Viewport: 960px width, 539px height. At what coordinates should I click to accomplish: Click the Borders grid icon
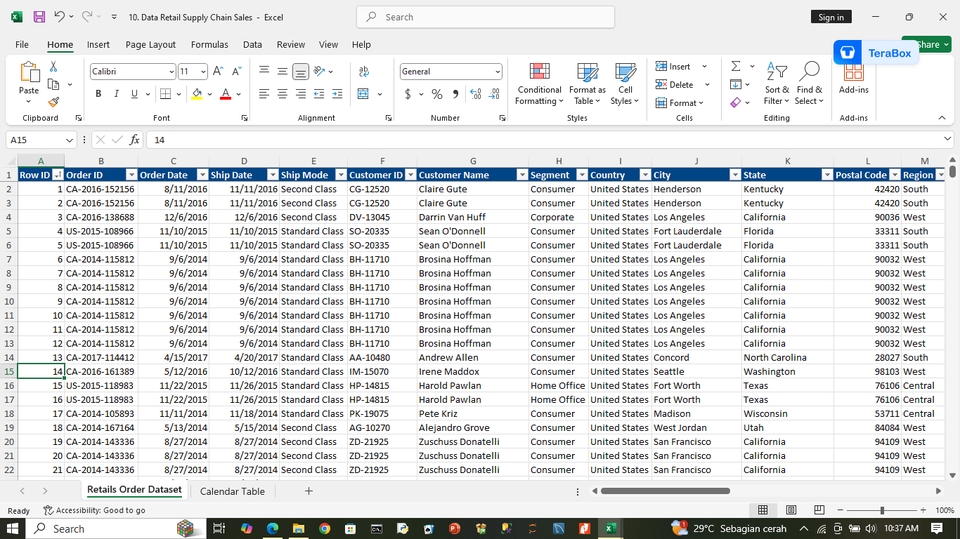(x=165, y=94)
